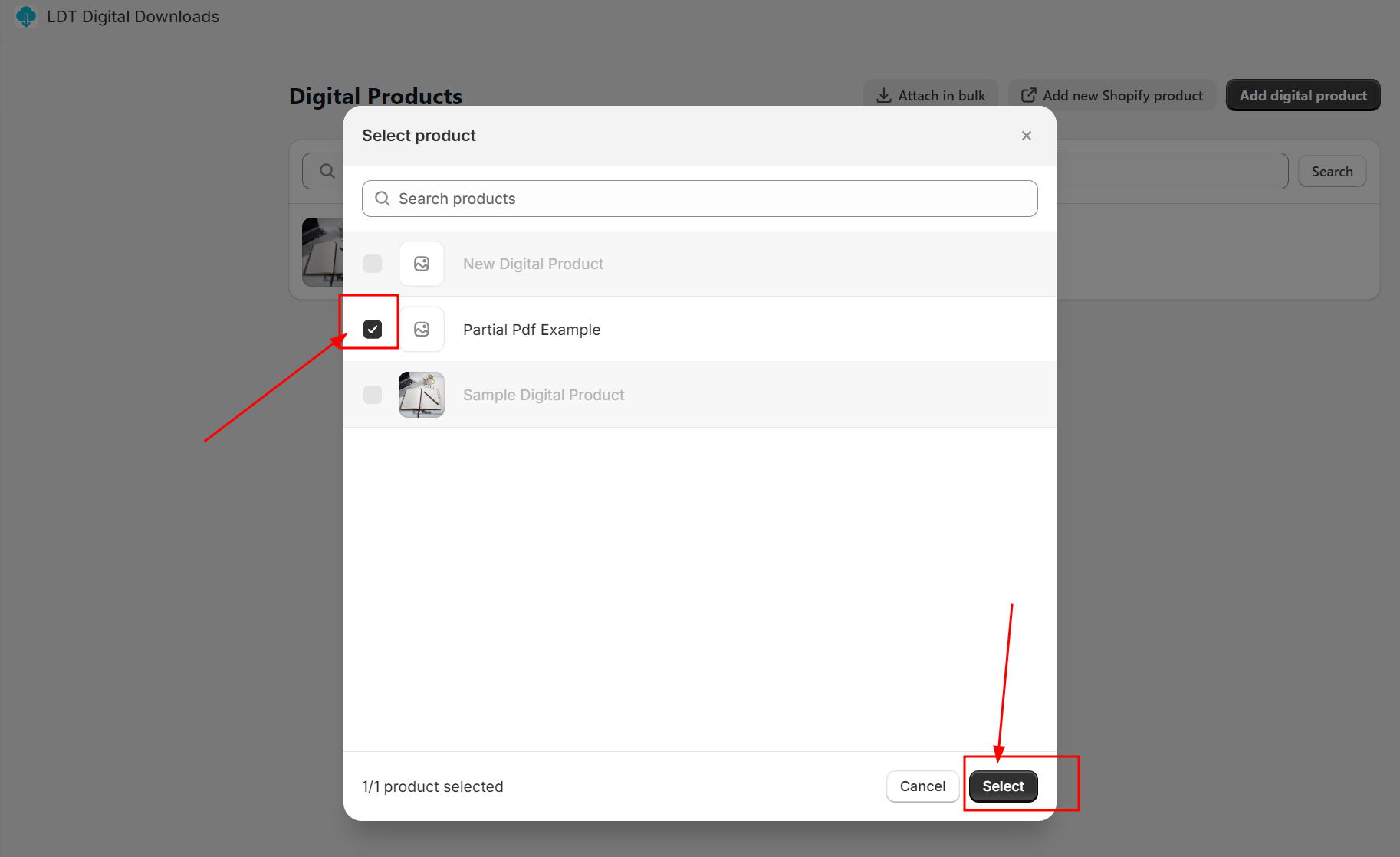This screenshot has width=1400, height=857.
Task: Click the Sample Digital Product row label
Action: point(544,395)
